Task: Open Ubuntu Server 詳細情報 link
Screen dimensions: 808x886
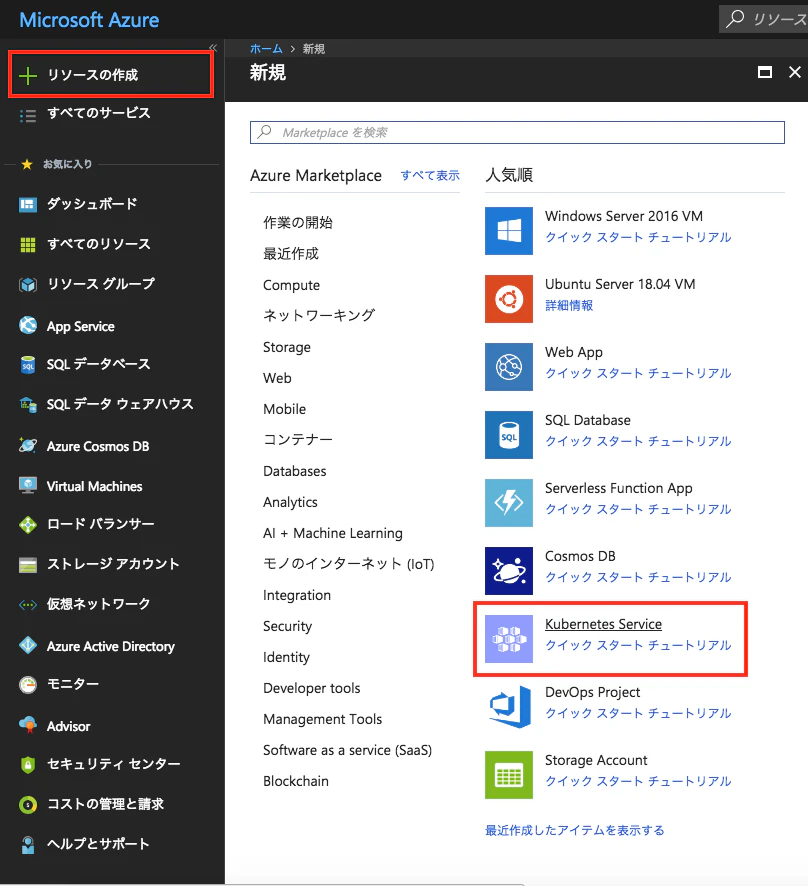Action: [x=569, y=306]
